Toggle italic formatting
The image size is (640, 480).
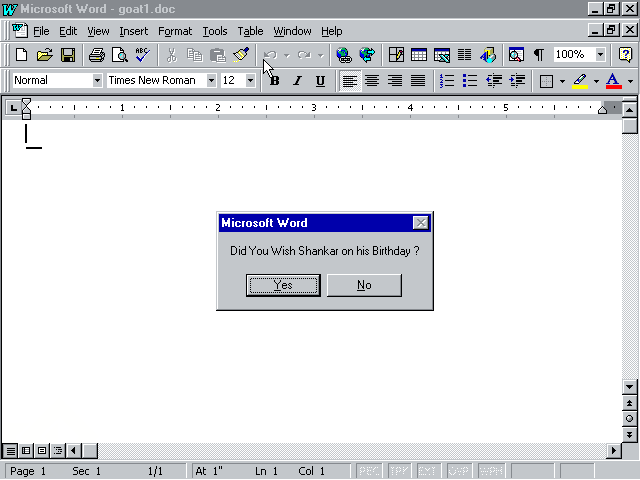[298, 81]
